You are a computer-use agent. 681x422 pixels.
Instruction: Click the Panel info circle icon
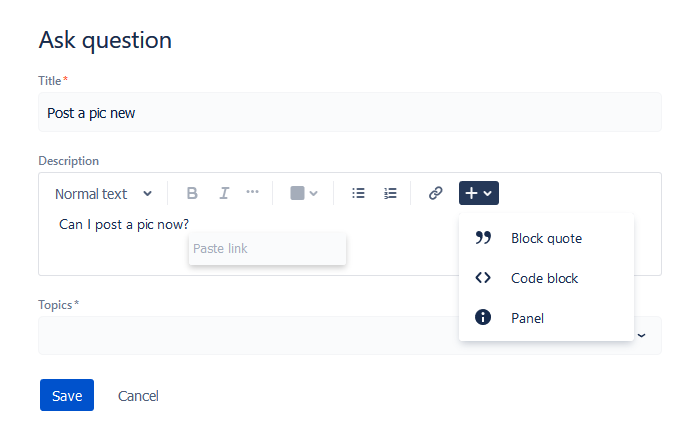(x=483, y=317)
